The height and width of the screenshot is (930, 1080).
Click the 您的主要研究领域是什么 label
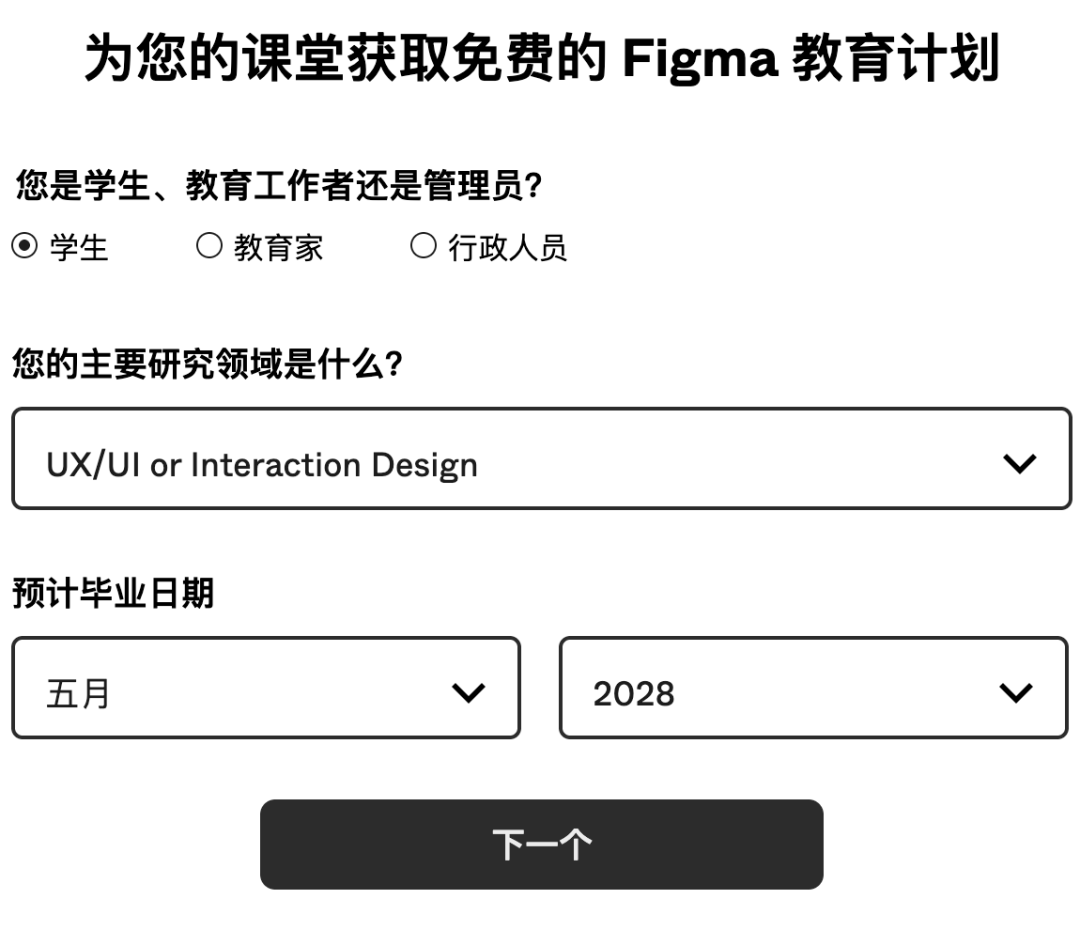pos(208,364)
